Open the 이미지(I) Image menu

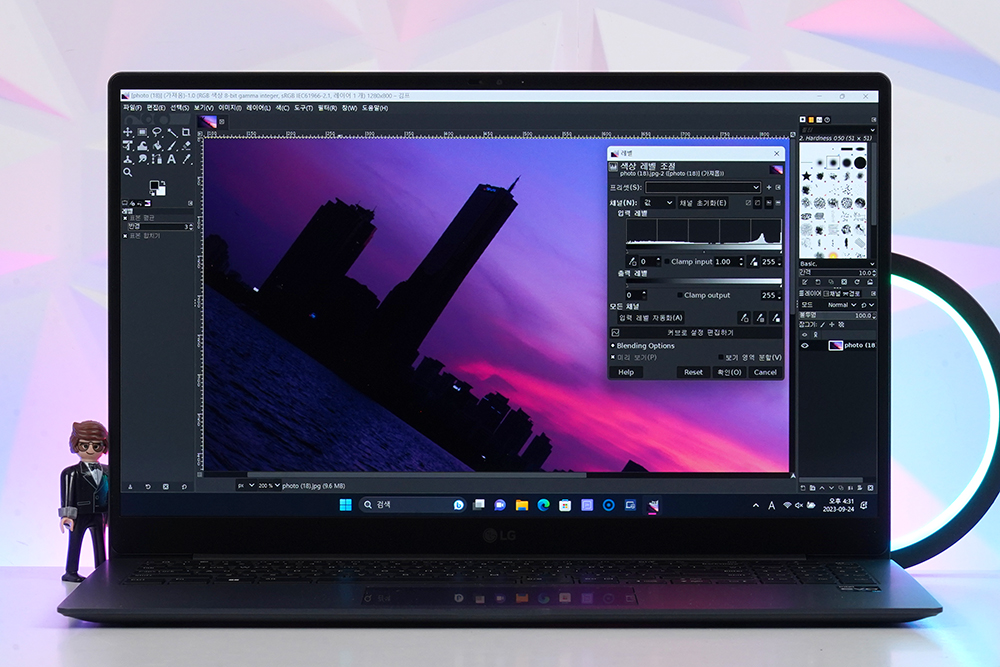[x=230, y=108]
